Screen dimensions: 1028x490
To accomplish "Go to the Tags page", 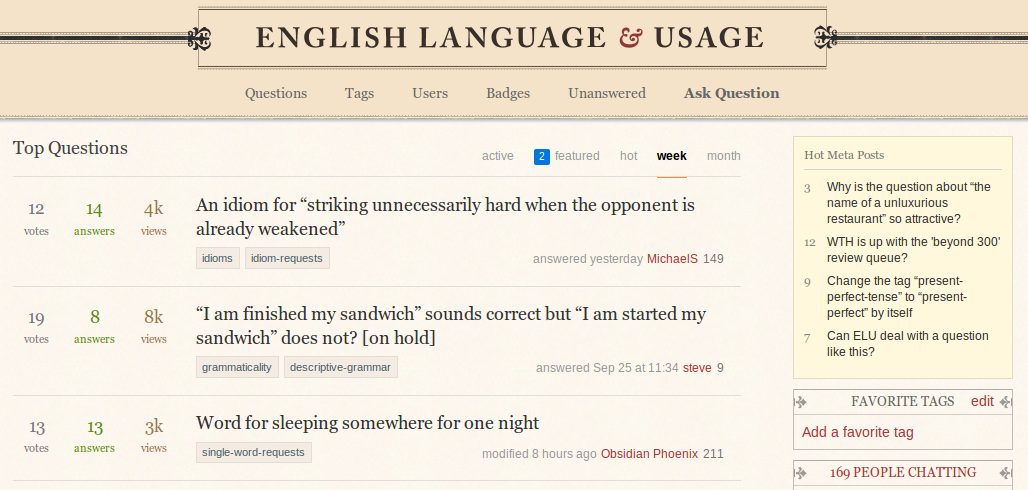I will click(x=359, y=93).
